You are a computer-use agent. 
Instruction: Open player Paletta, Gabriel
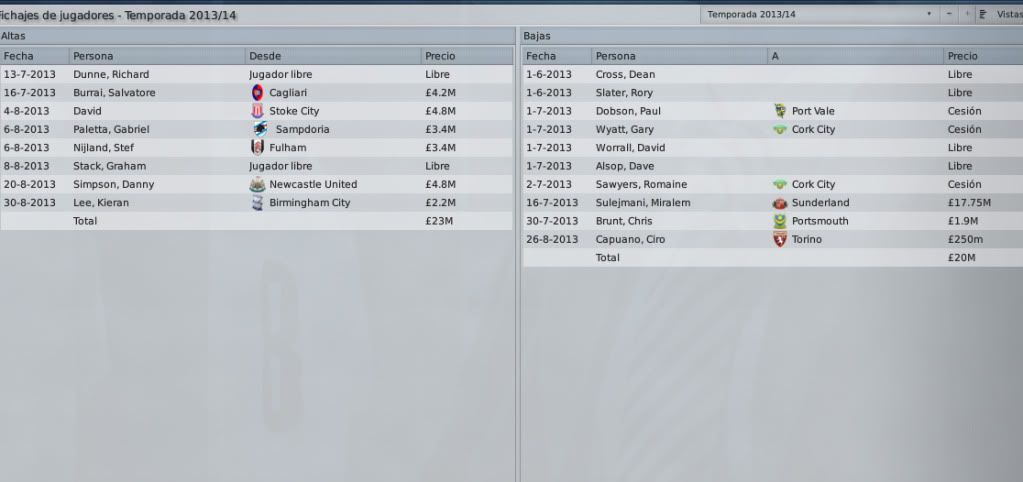pyautogui.click(x=111, y=129)
